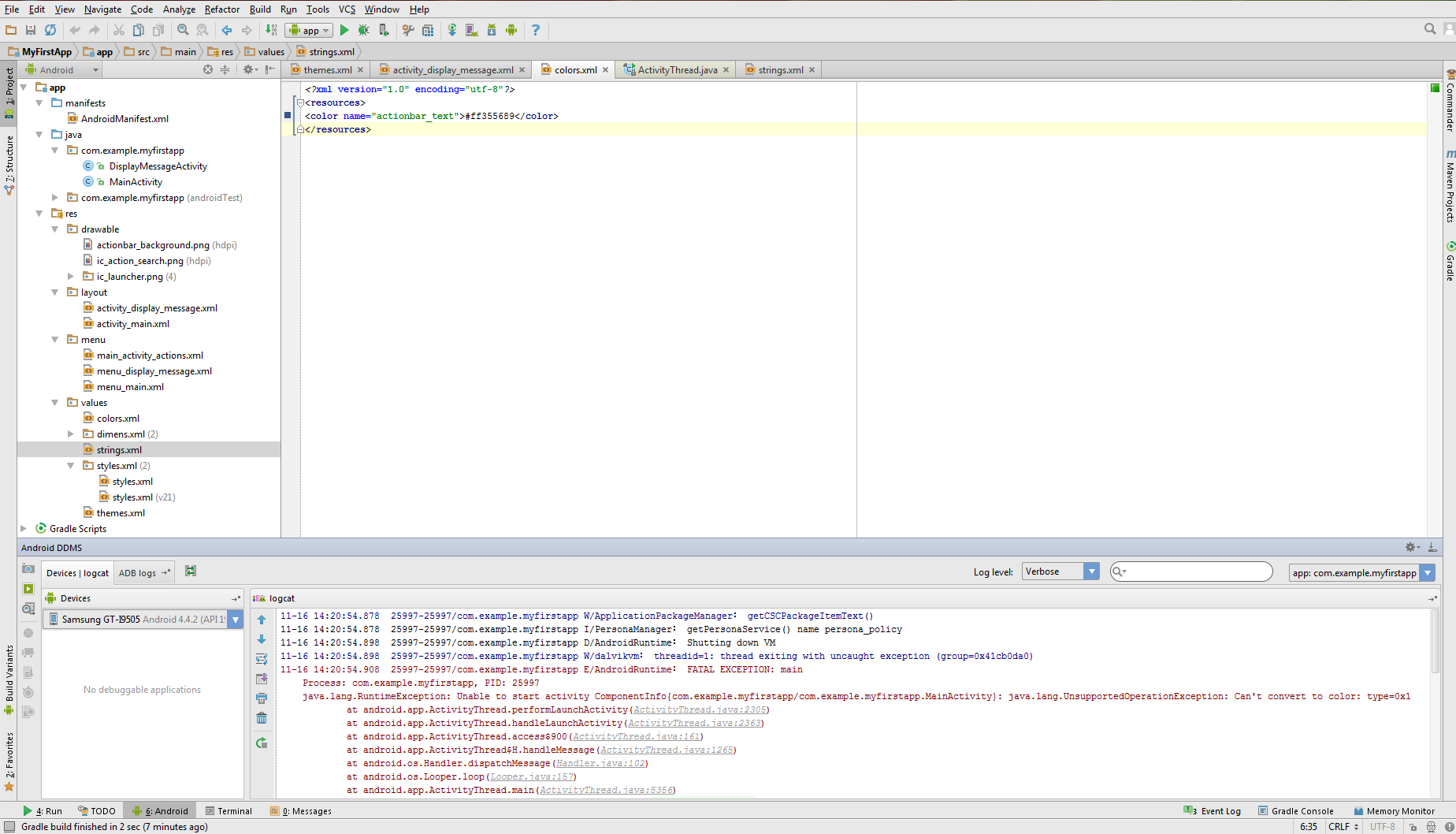
Task: Collapse the values folder in the project tree
Action: (54, 402)
